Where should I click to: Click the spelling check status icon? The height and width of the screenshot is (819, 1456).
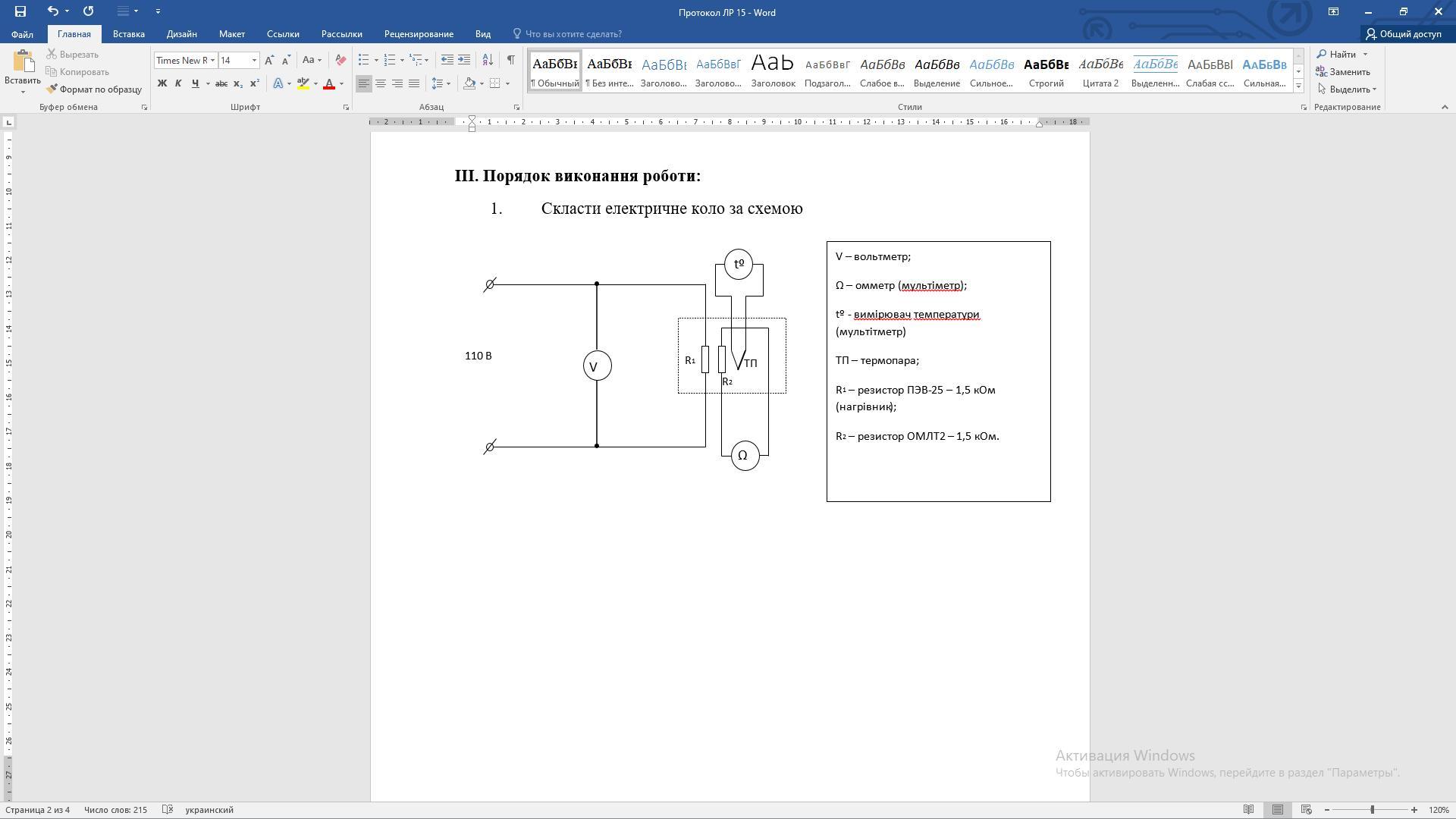pos(168,810)
